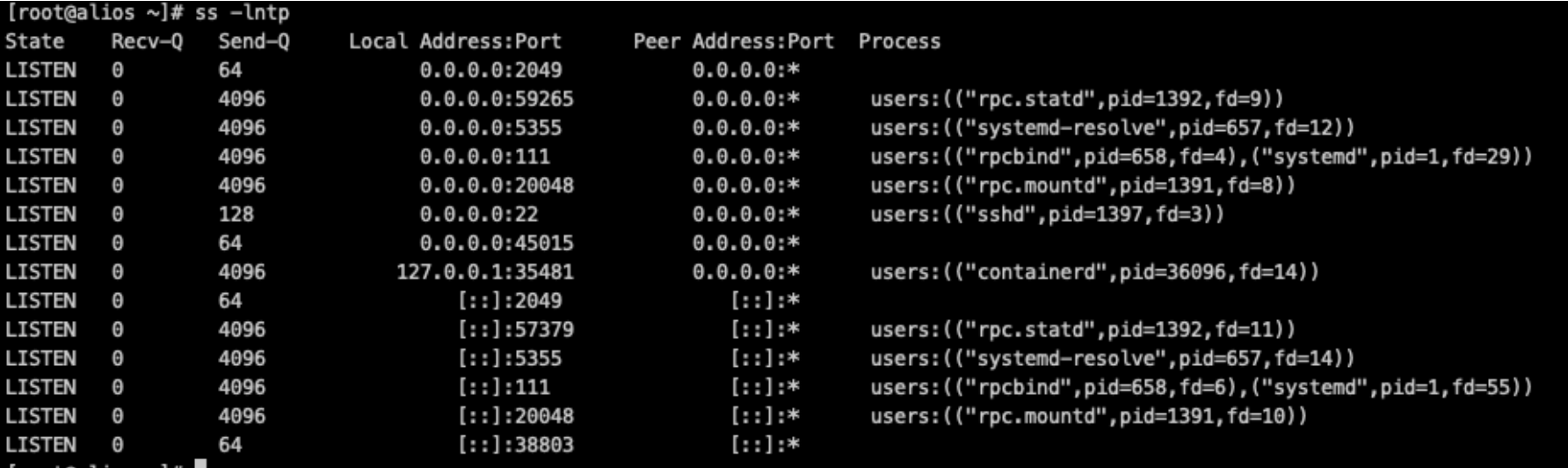Click the terminal cursor block at the last prompt

coord(200,464)
